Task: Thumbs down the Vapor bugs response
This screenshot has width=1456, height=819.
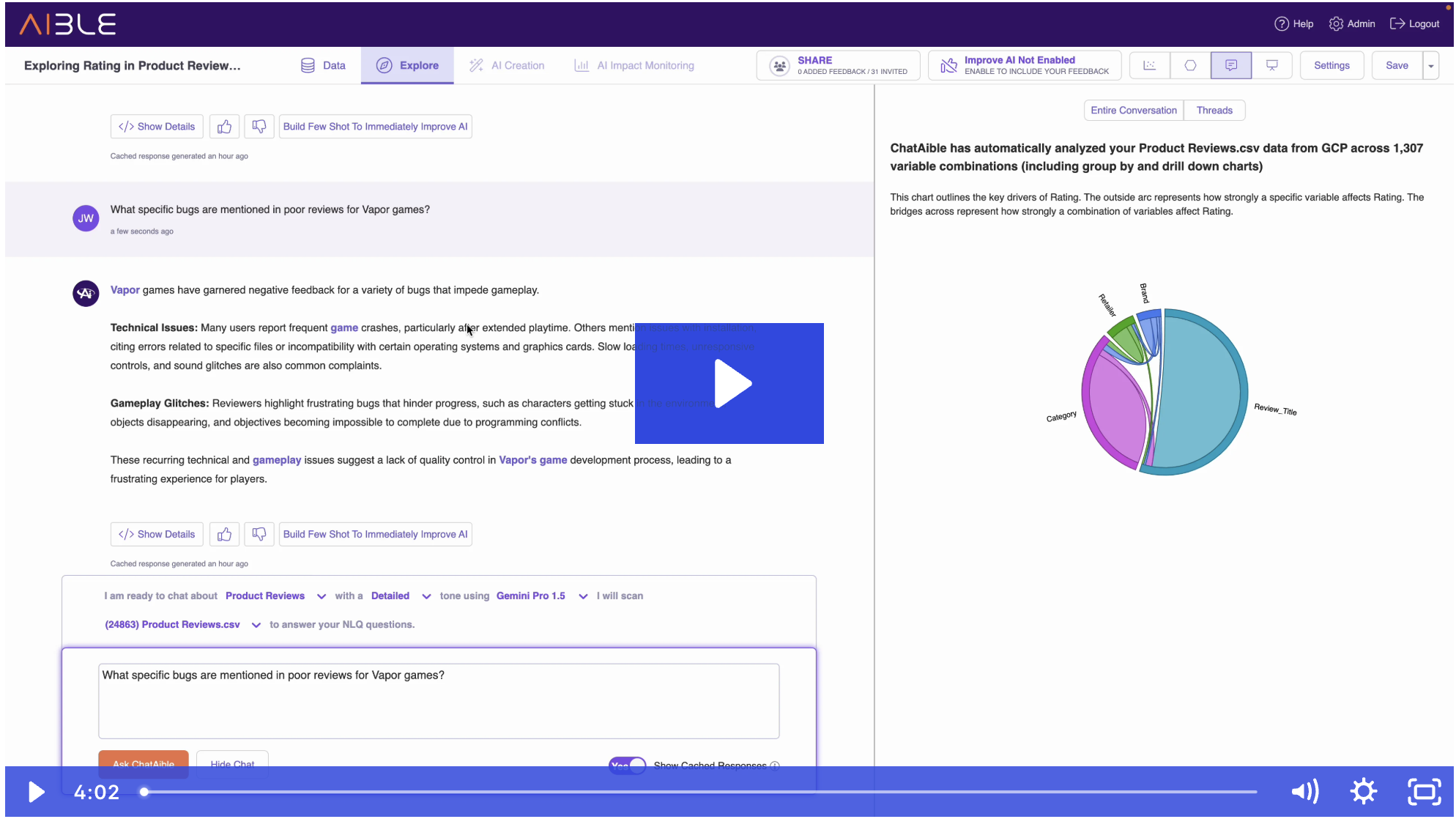Action: 259,534
